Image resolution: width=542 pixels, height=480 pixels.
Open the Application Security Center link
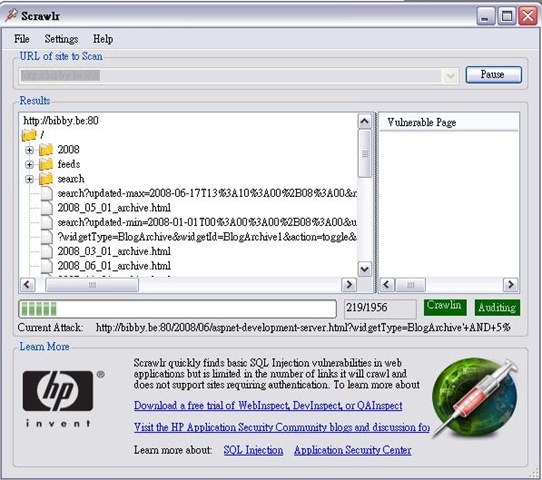click(x=353, y=450)
